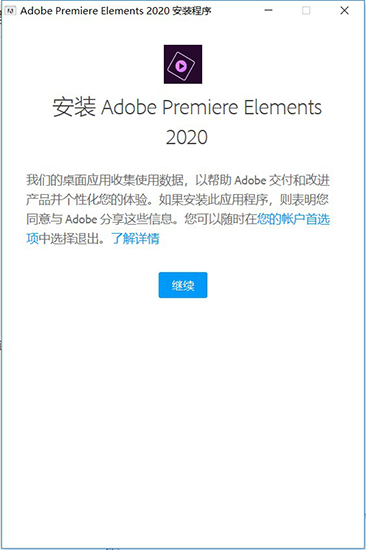Minimize the installer window

(x=268, y=11)
